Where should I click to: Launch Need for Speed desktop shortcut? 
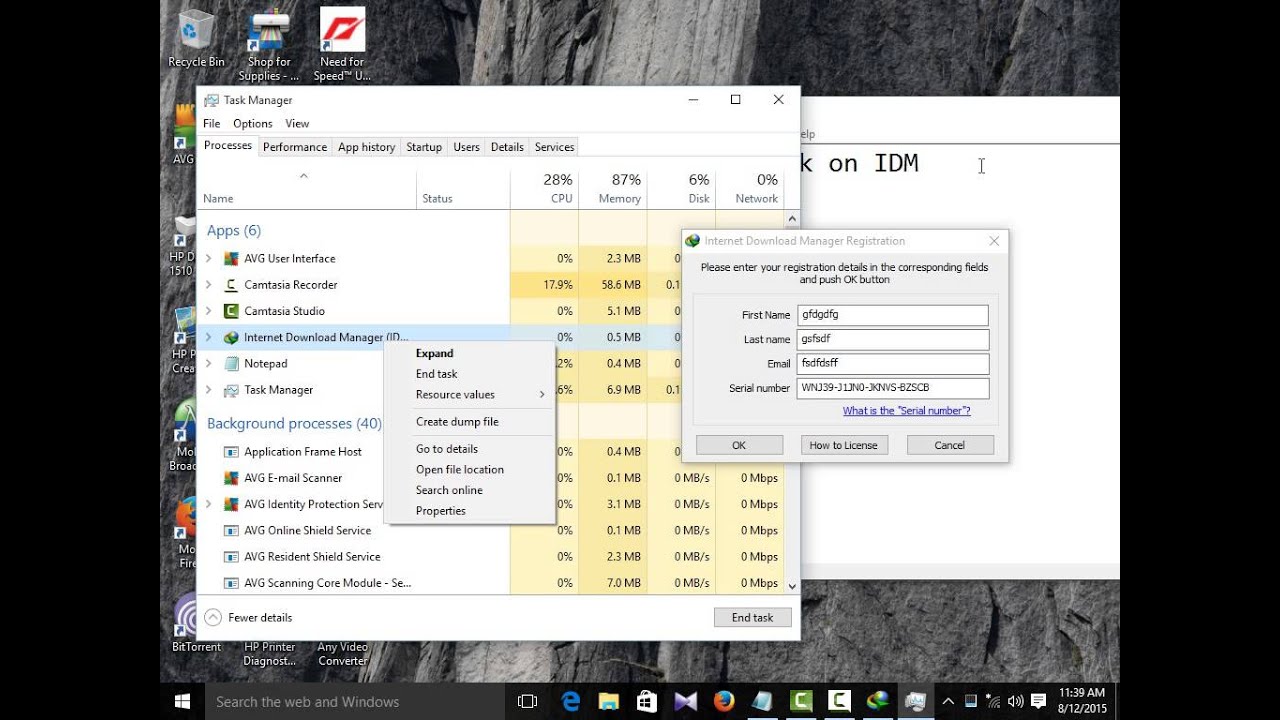[x=342, y=45]
